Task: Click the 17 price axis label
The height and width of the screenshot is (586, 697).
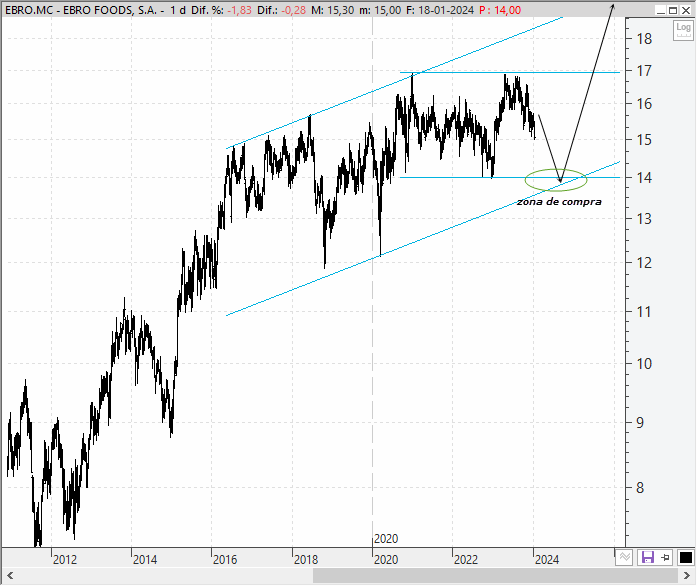Action: tap(644, 71)
